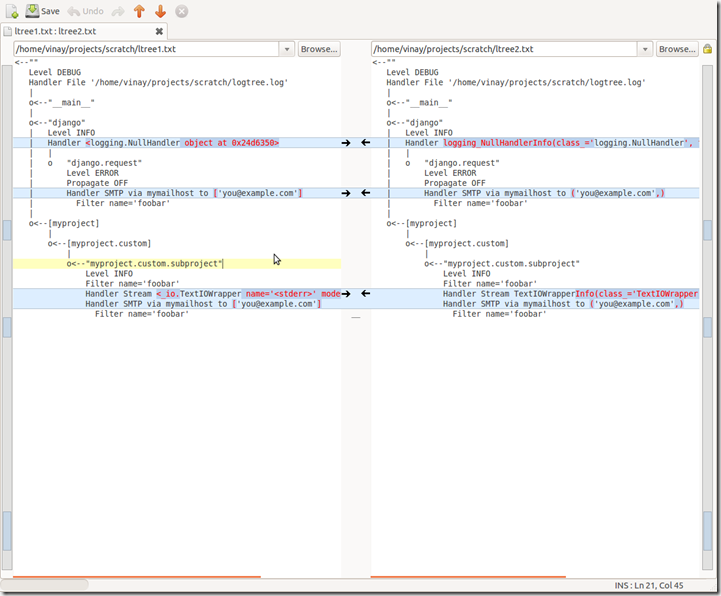Click the ltree2.txt file path field

click(504, 49)
